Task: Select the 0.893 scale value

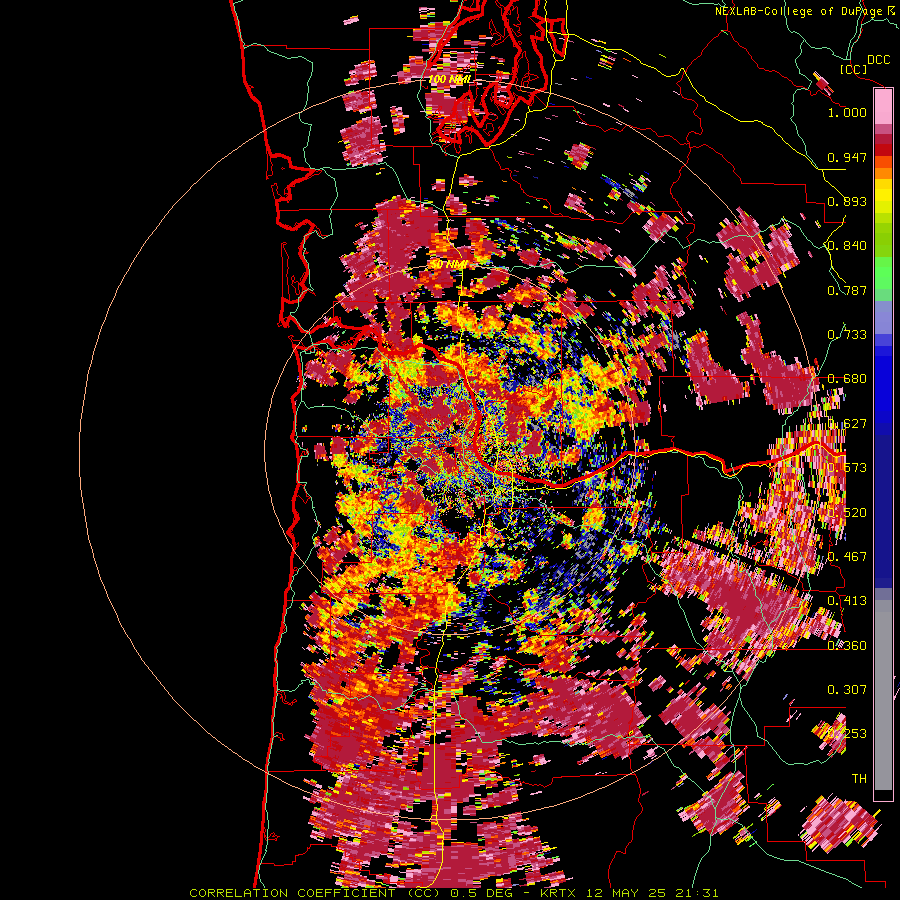Action: click(847, 201)
